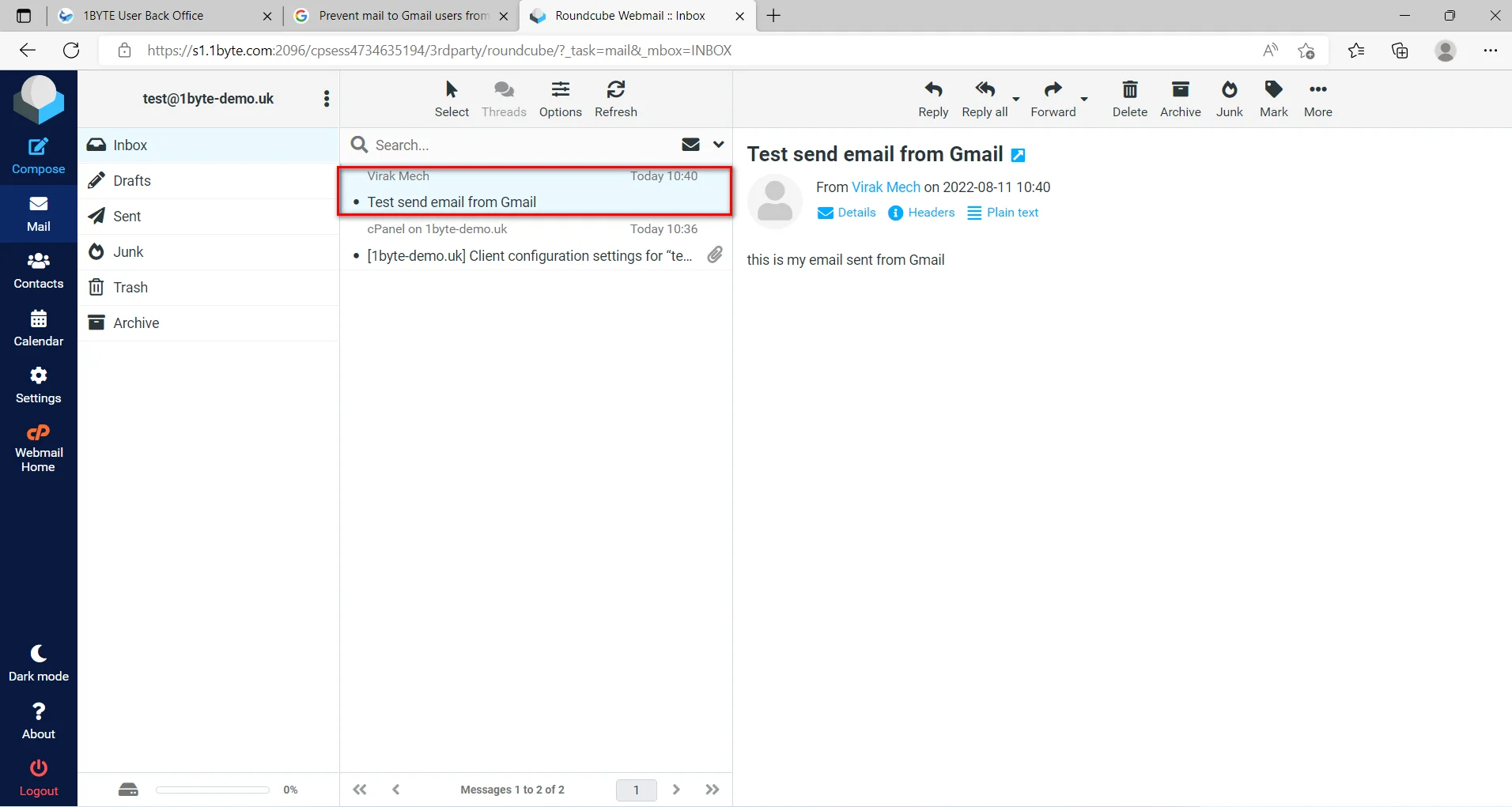The width and height of the screenshot is (1512, 807).
Task: Click the disk storage icon
Action: pos(128,789)
